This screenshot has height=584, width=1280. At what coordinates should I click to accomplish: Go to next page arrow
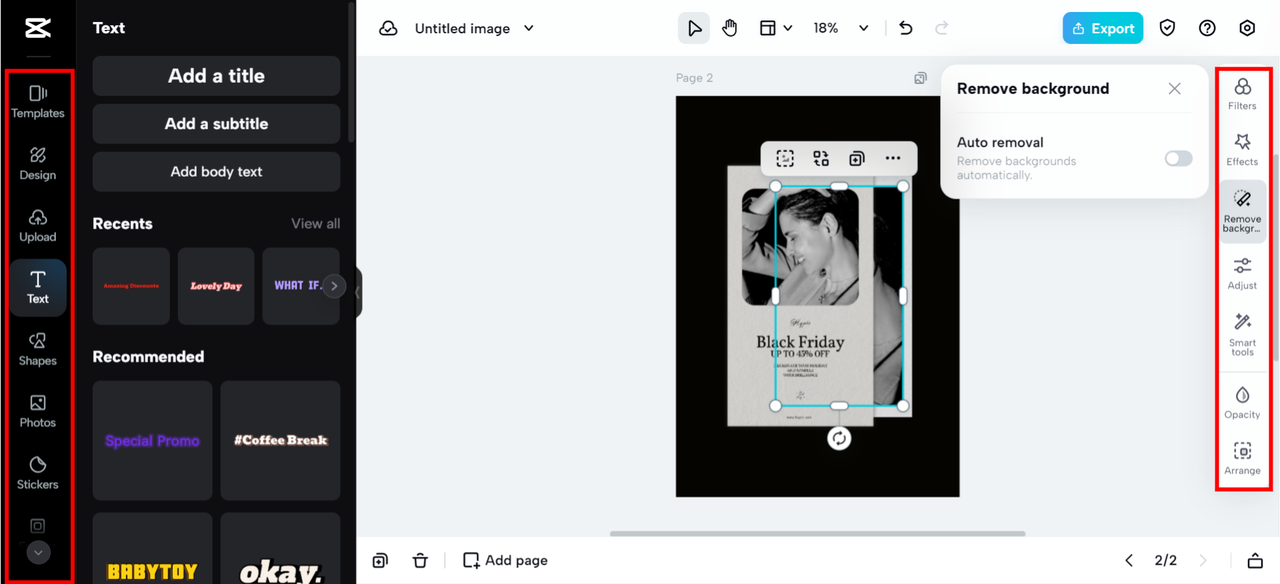coord(1203,561)
